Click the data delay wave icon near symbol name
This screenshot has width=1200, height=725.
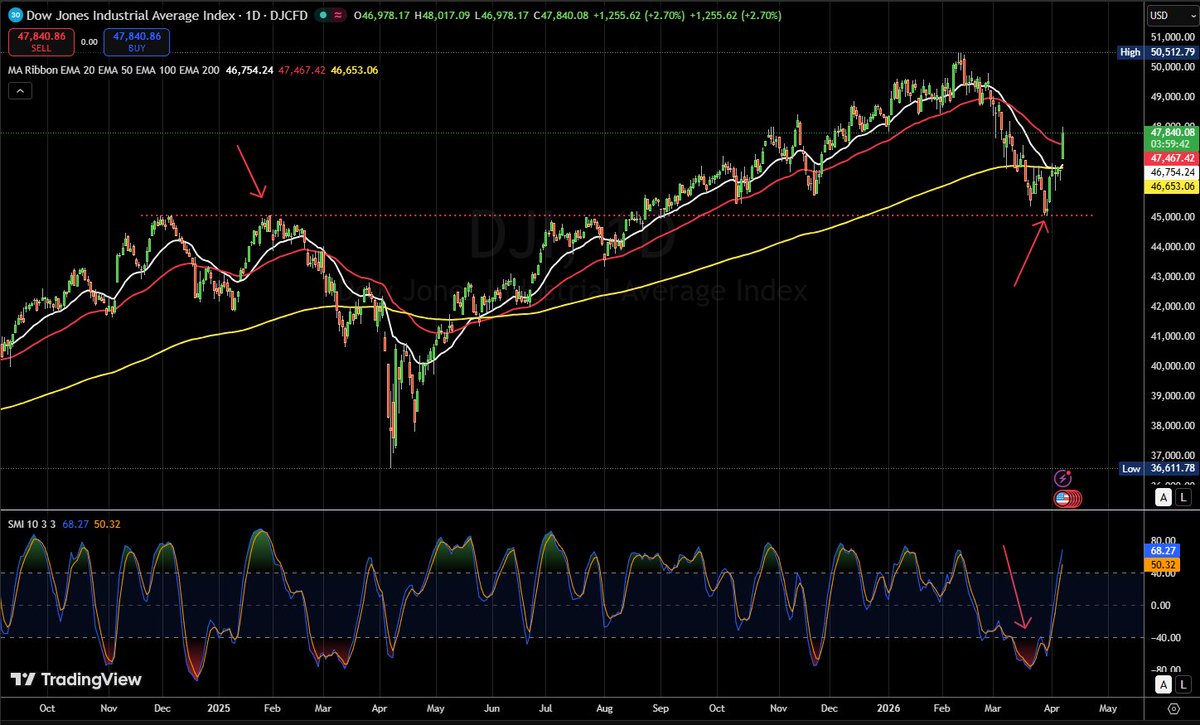tap(338, 14)
